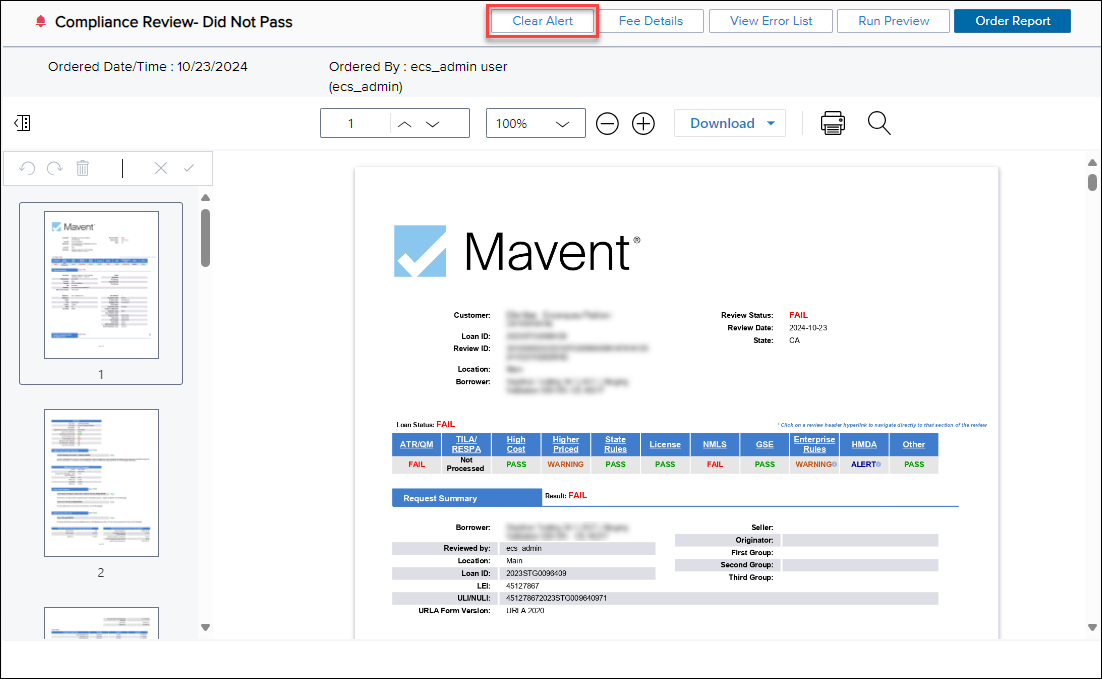Click the HMDA alert info icon
Screen dimensions: 1102x679
point(879,465)
